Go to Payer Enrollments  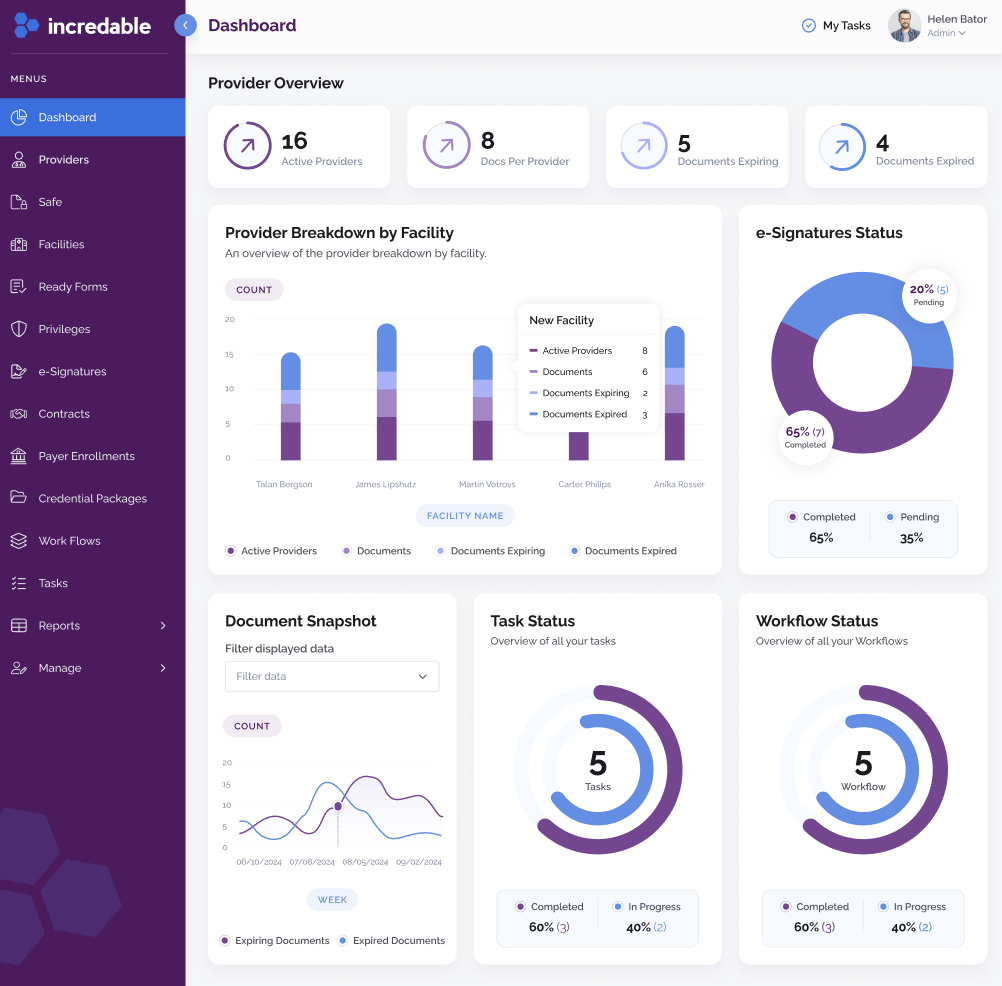[x=86, y=456]
